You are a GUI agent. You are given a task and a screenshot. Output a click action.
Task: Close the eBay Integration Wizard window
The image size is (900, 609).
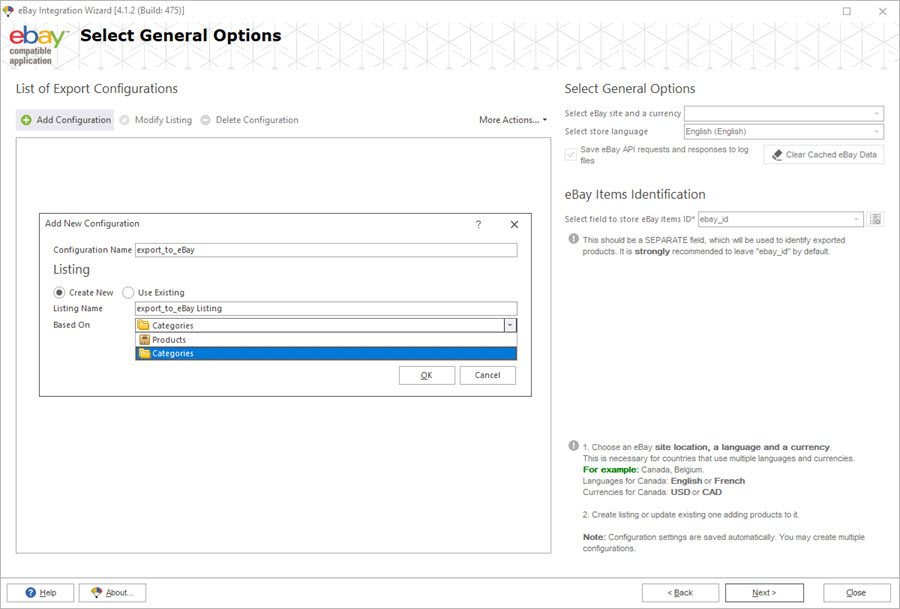coord(882,11)
